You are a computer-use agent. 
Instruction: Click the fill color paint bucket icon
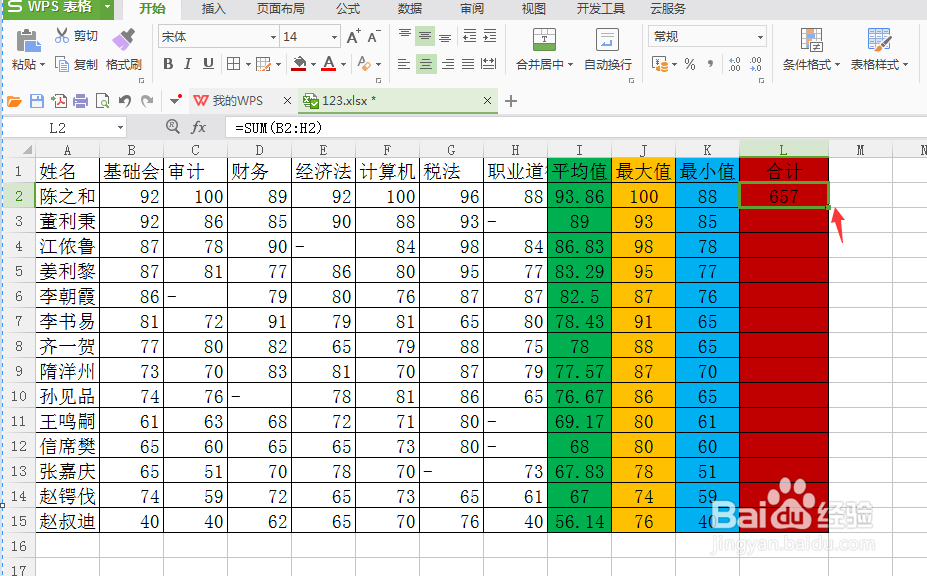click(299, 64)
